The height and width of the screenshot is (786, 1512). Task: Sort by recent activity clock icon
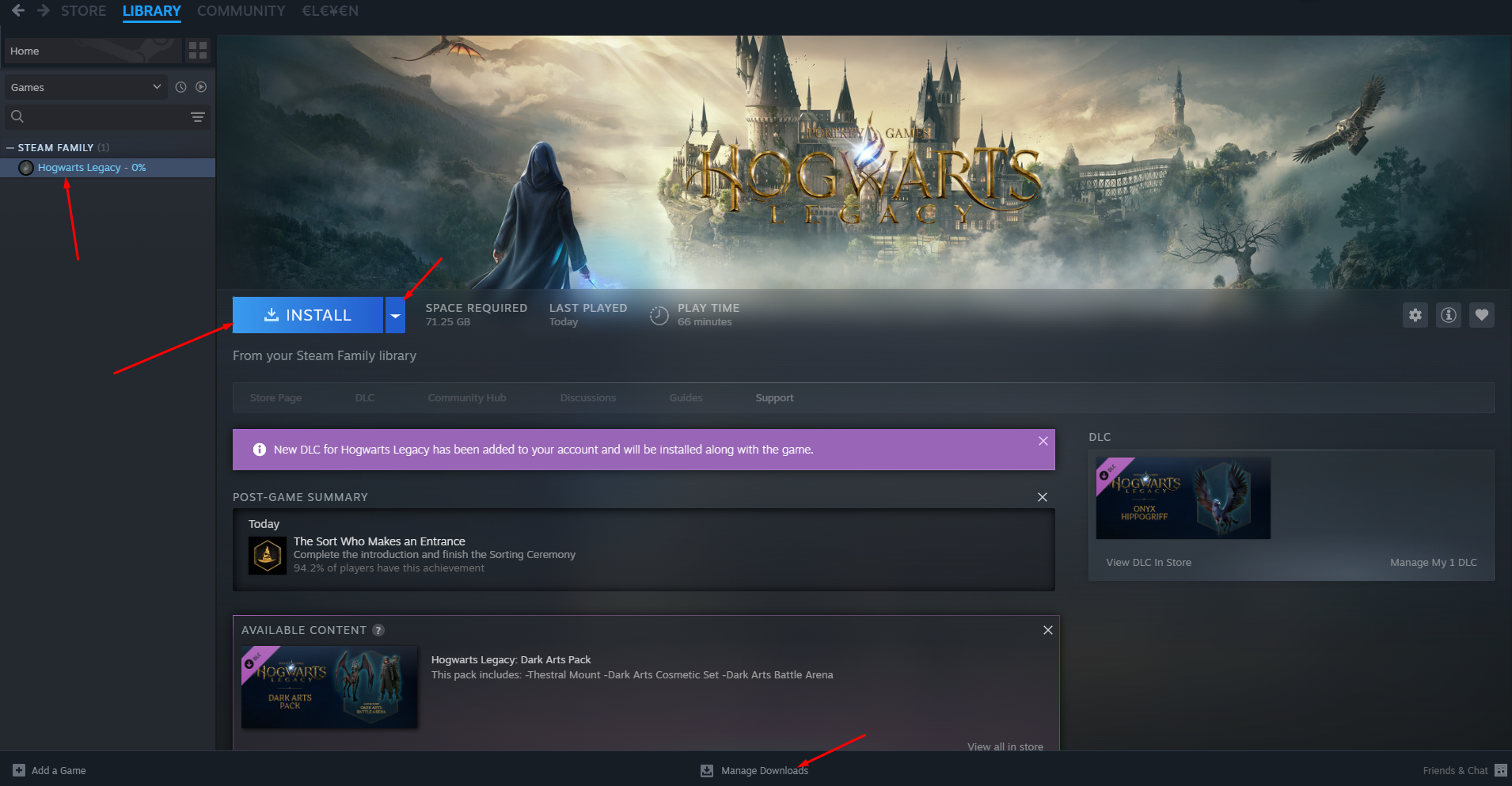click(180, 87)
